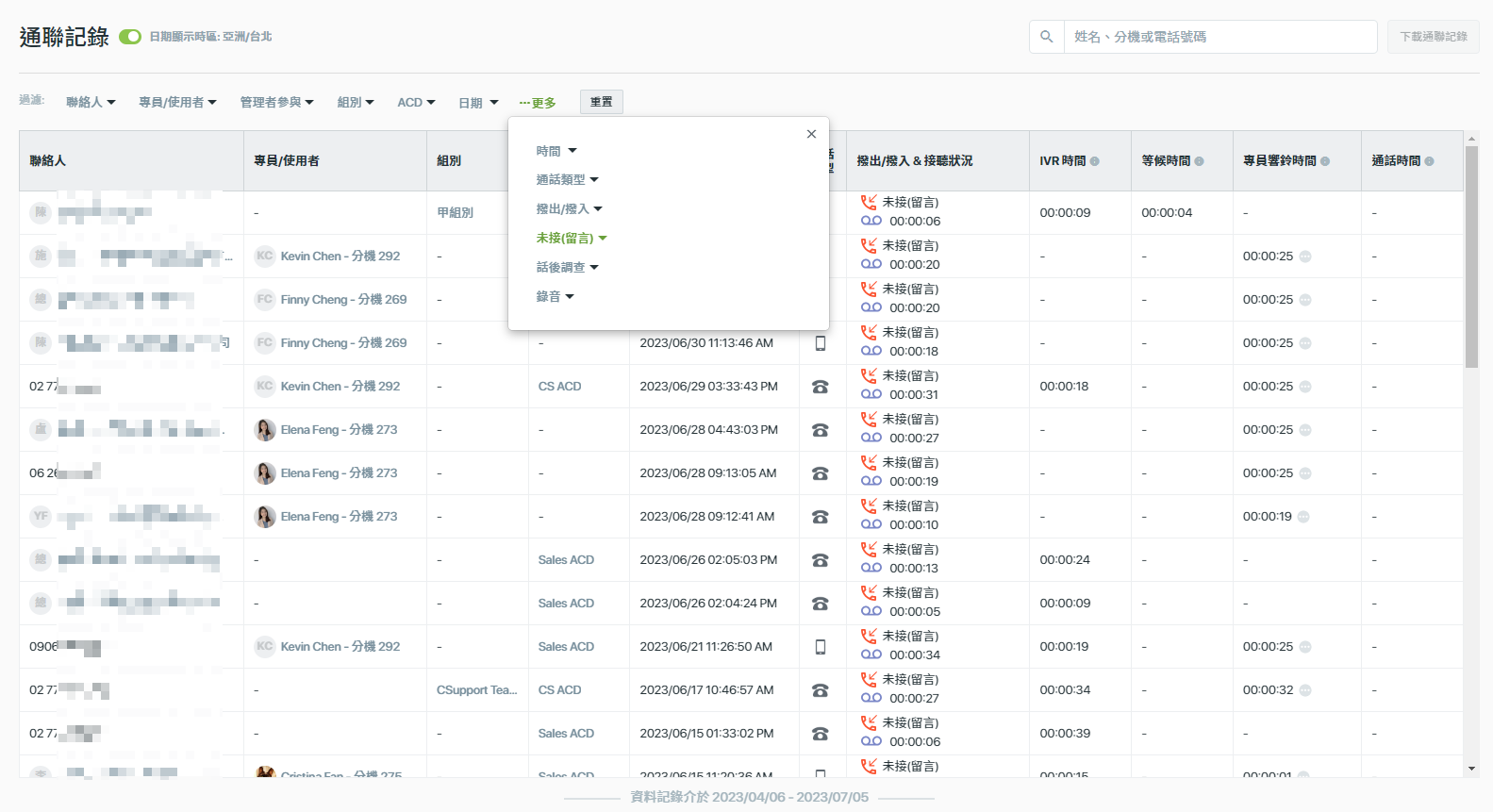The height and width of the screenshot is (812, 1493).
Task: Open the 聯絡人 filter dropdown
Action: [x=91, y=102]
